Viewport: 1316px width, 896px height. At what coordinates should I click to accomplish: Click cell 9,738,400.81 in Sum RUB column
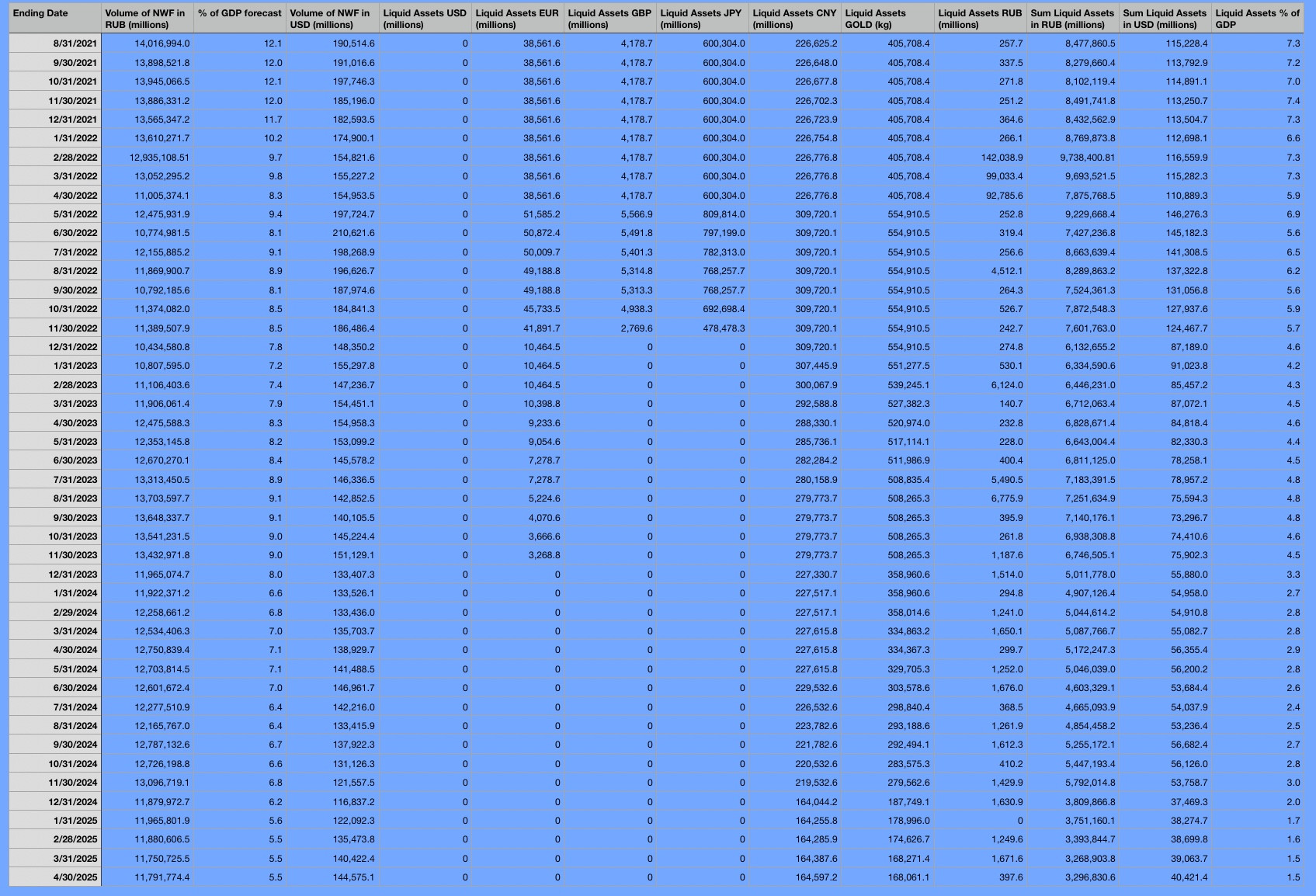point(1073,157)
